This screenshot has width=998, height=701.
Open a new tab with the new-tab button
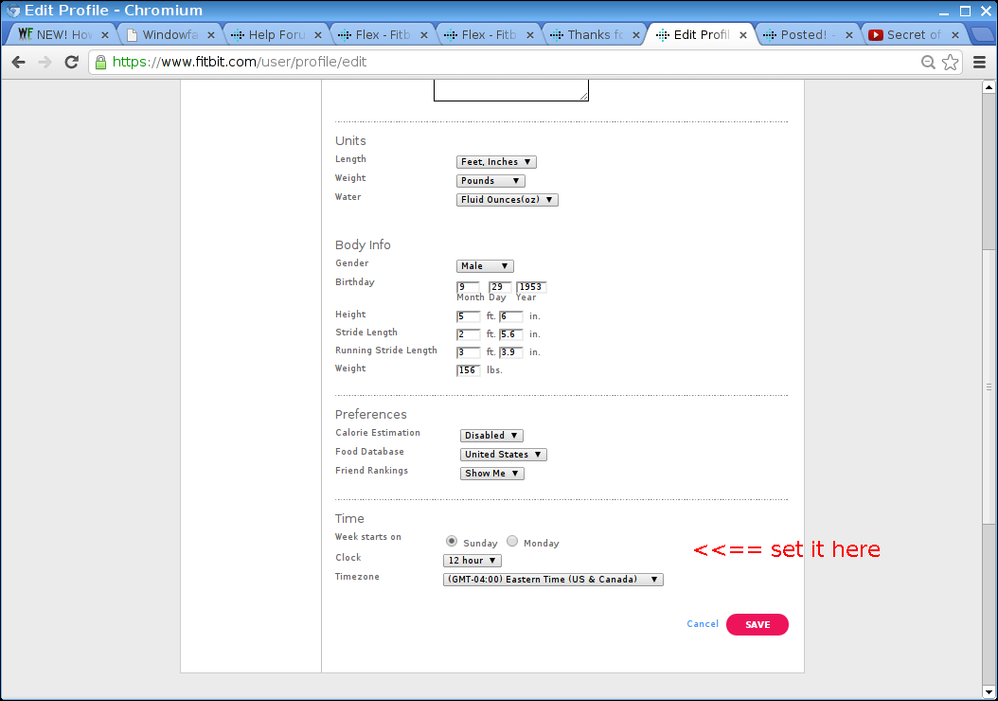tap(982, 34)
